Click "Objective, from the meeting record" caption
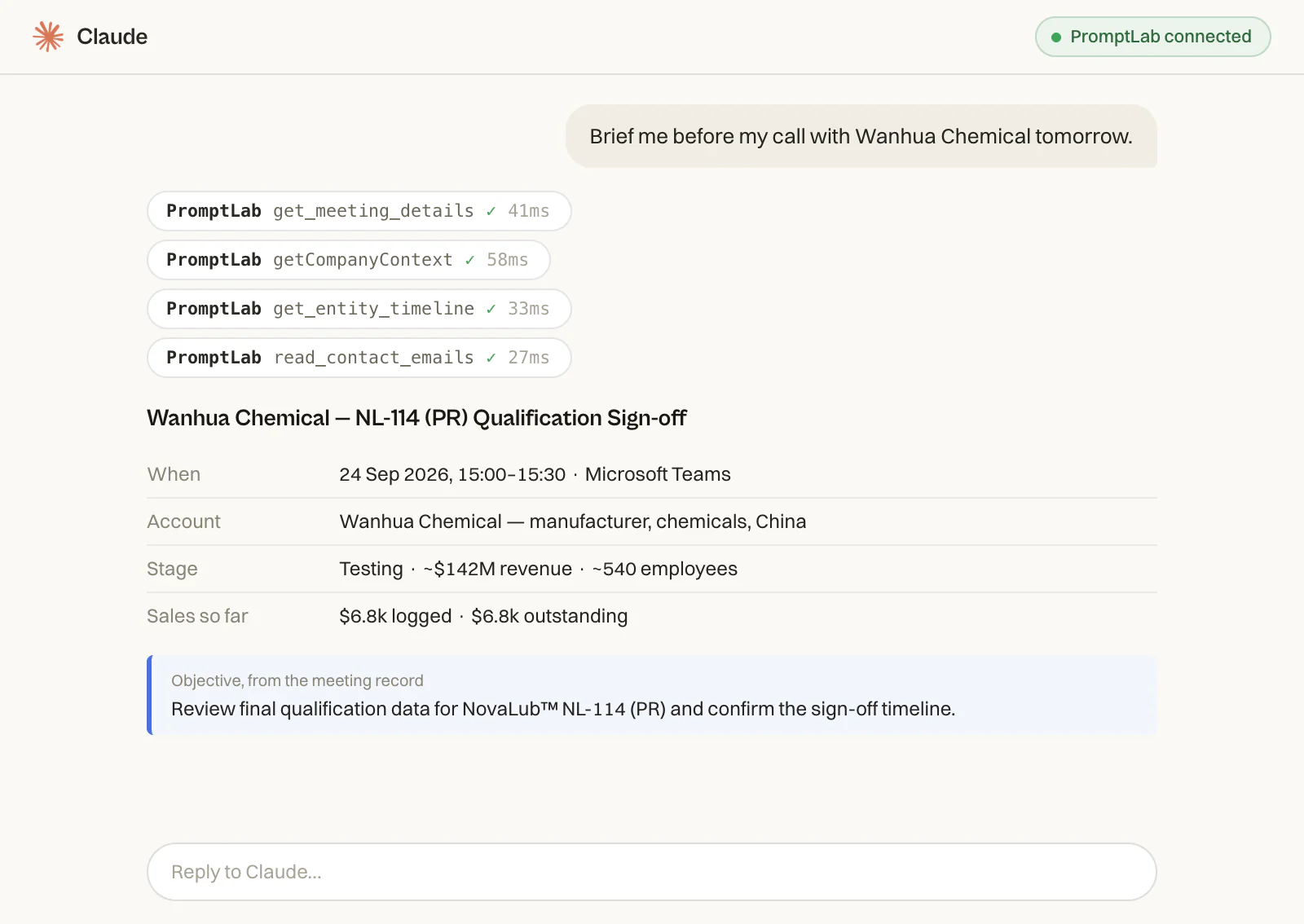Screen dimensions: 1304x924 coord(297,680)
